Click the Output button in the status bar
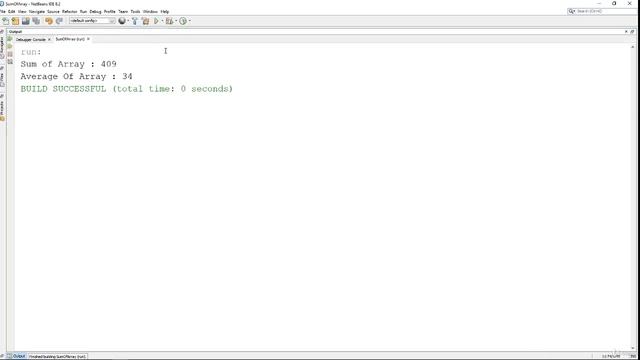Screen dimensions: 640x360 tap(16, 356)
